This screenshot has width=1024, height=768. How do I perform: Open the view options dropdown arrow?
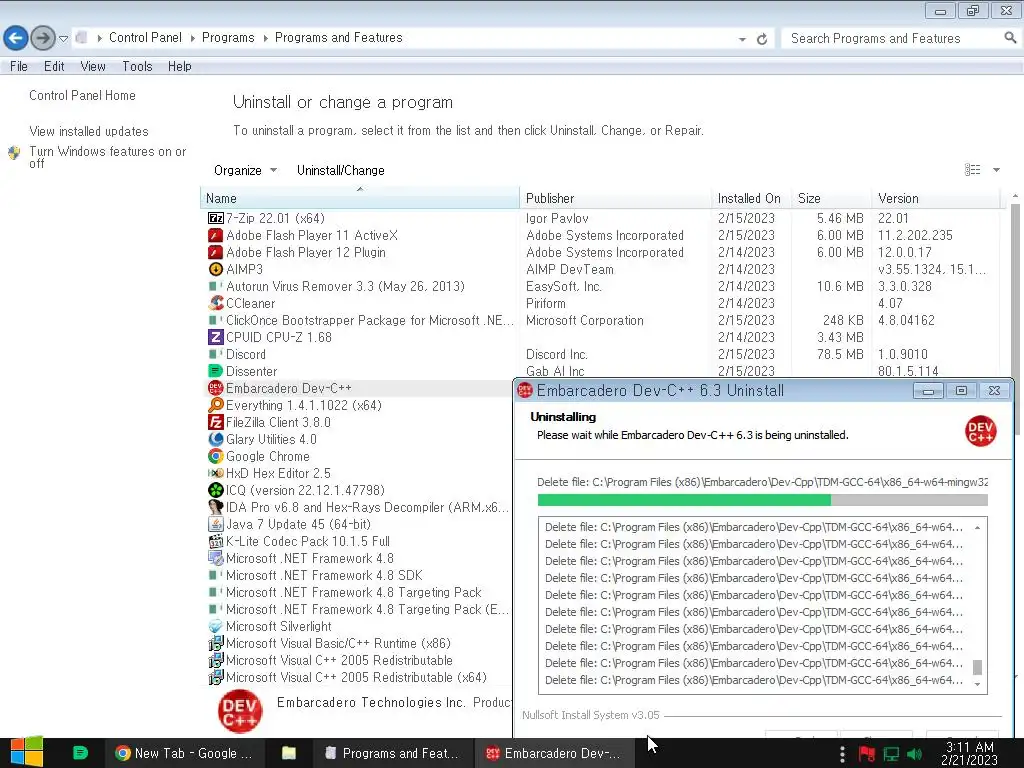[997, 170]
